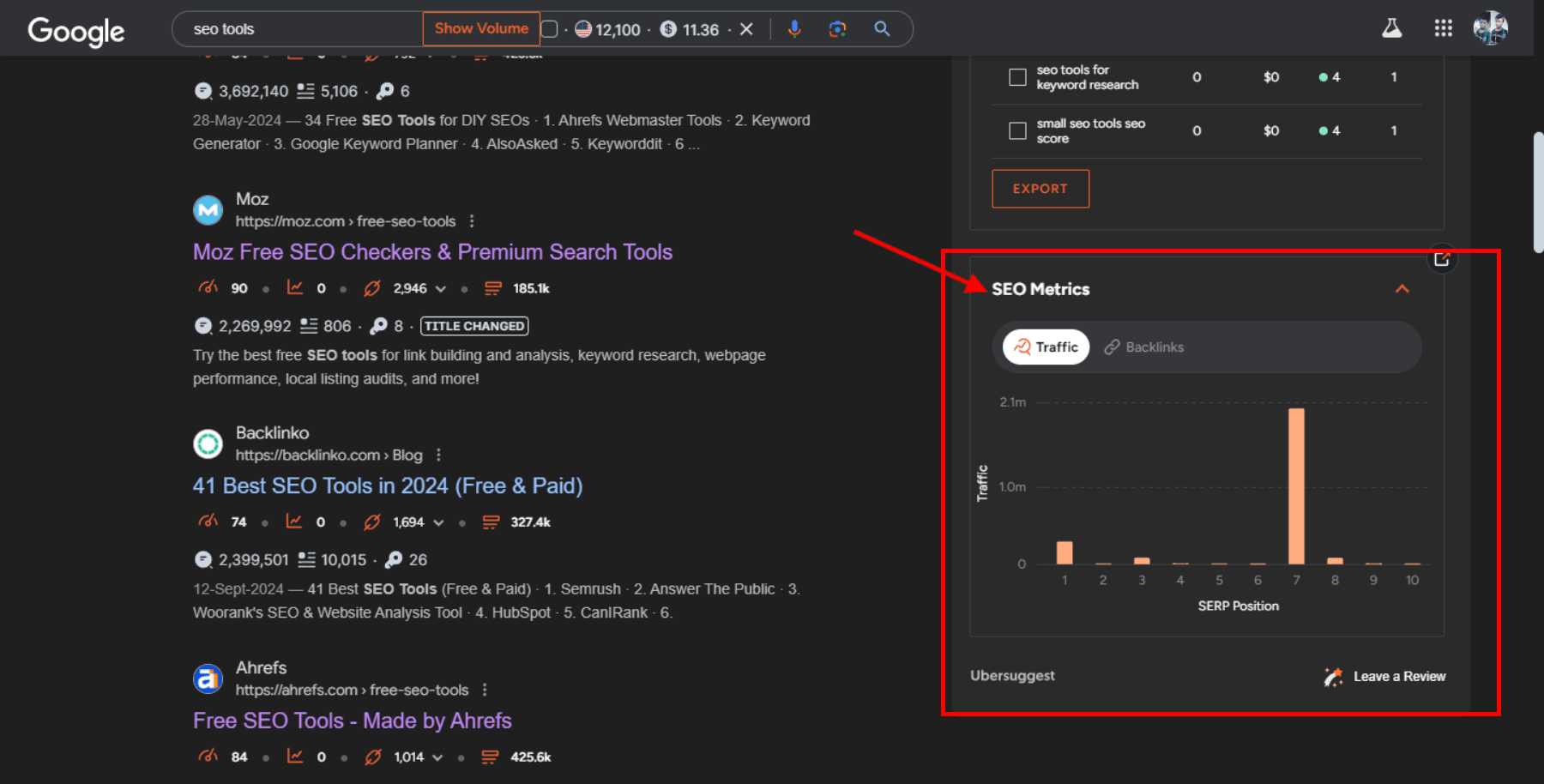Open '41 Best SEO Tools in 2024' result
This screenshot has width=1544, height=784.
[x=388, y=486]
